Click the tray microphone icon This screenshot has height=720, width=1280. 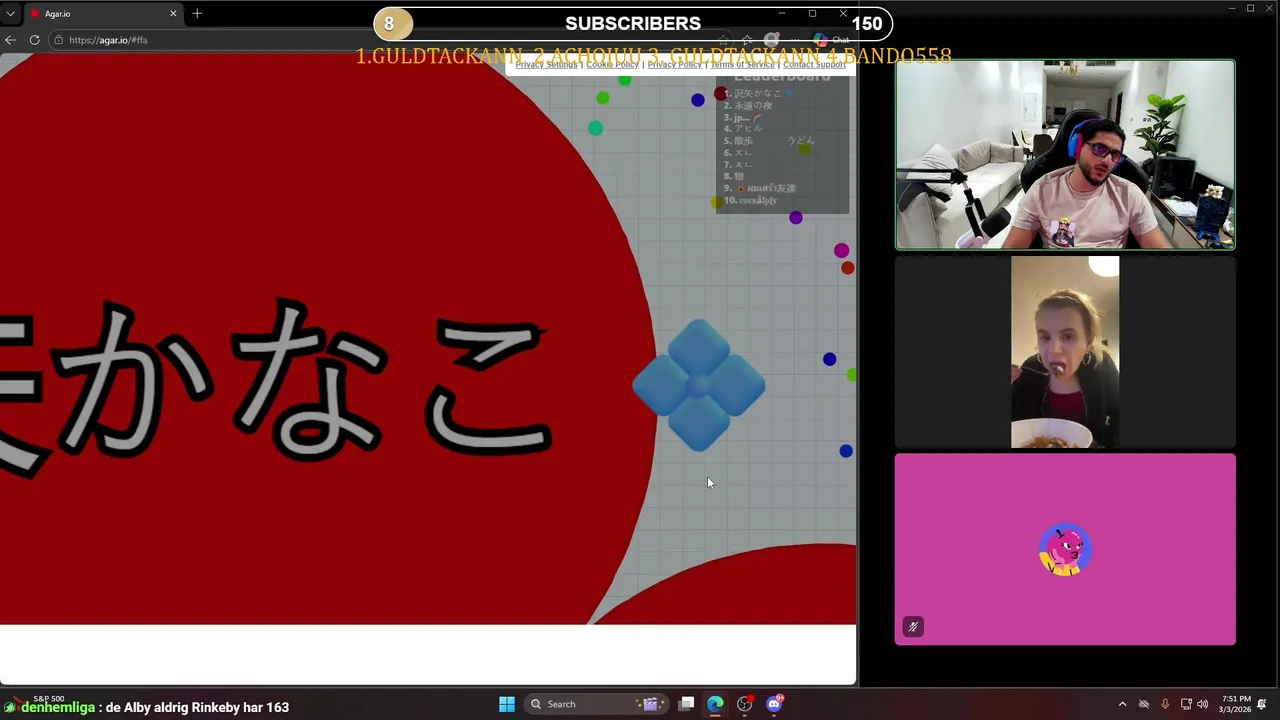1165,704
